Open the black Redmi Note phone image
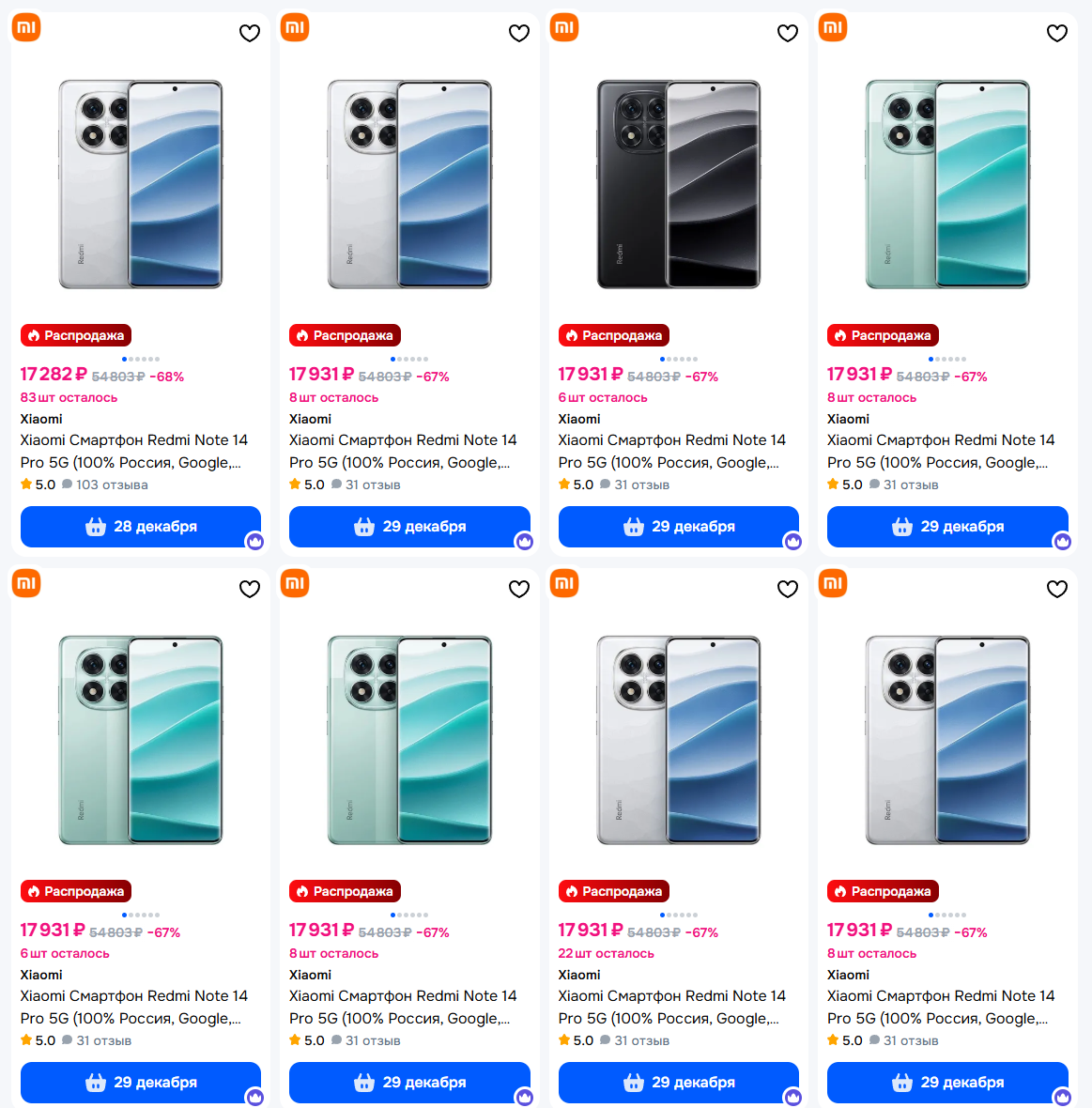 (679, 184)
